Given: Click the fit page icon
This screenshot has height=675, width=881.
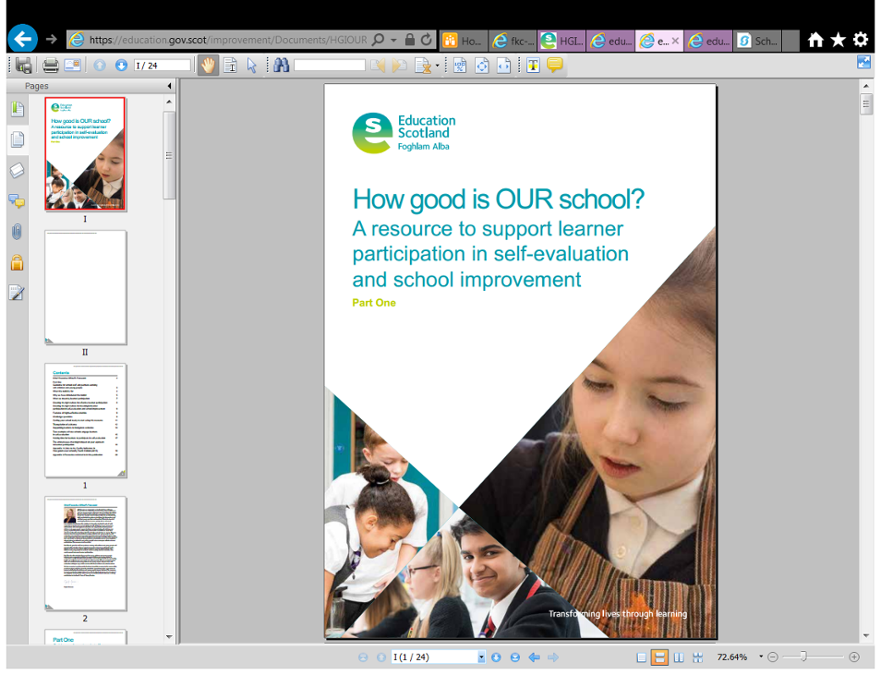Looking at the screenshot, I should tap(482, 66).
